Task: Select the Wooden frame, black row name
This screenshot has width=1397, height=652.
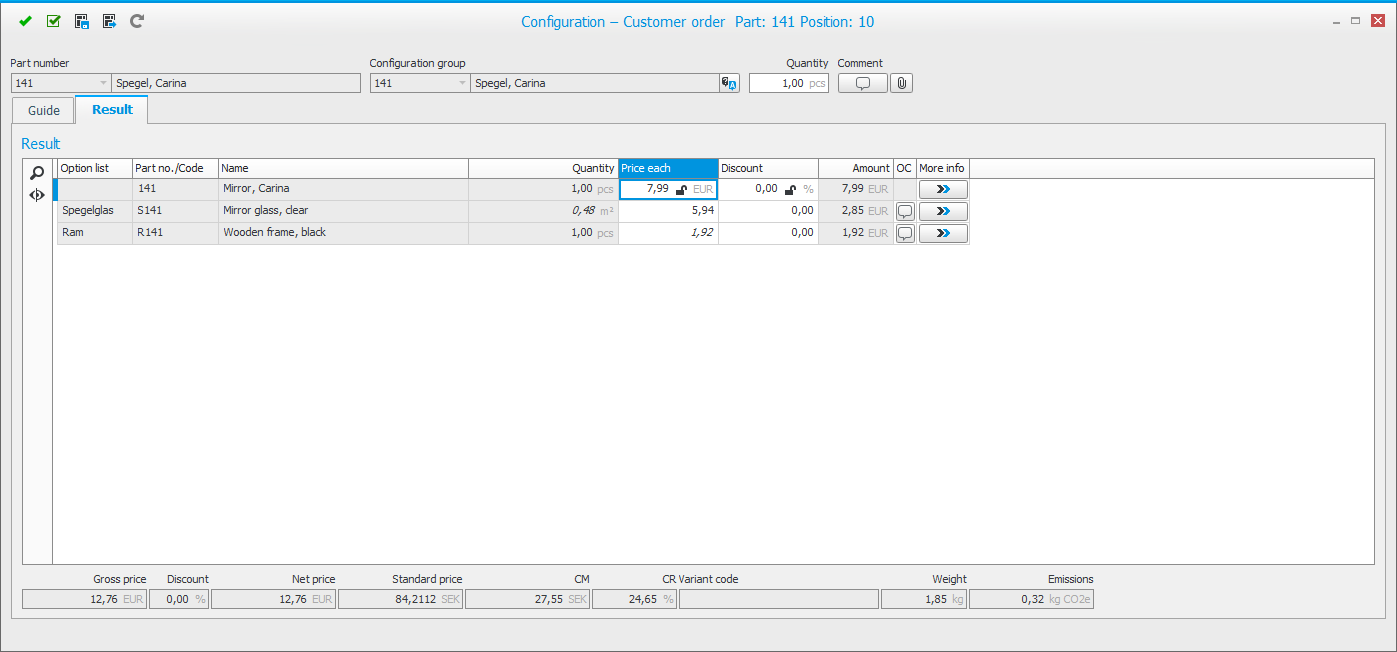Action: click(275, 233)
